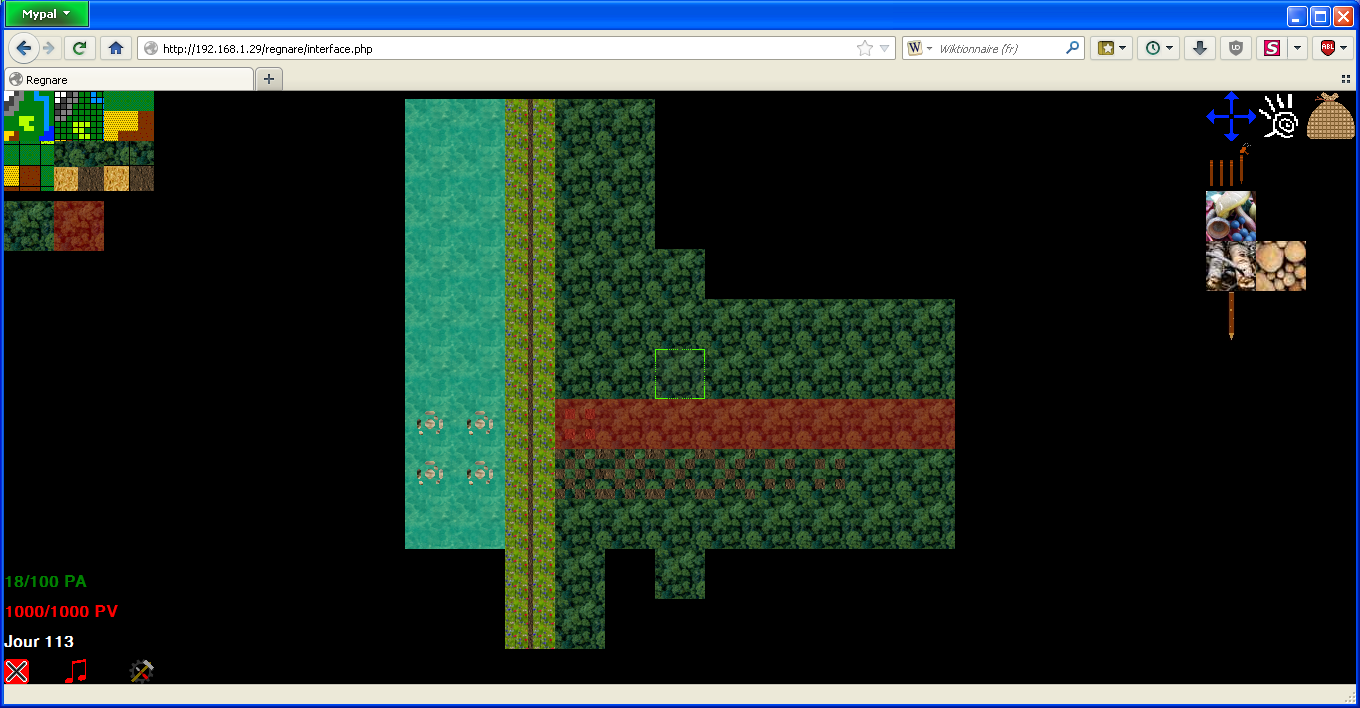
Task: Pick the red-brown terrain swatch at left
Action: (78, 226)
